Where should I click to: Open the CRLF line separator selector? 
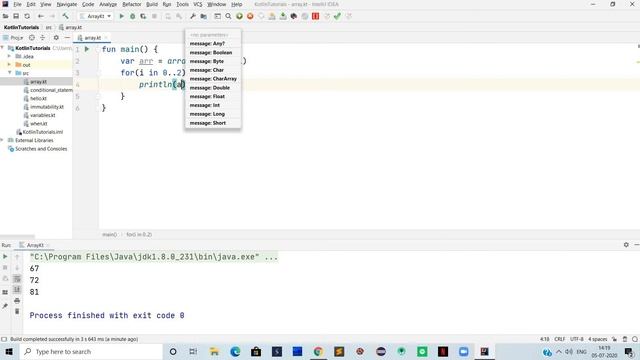pyautogui.click(x=560, y=339)
